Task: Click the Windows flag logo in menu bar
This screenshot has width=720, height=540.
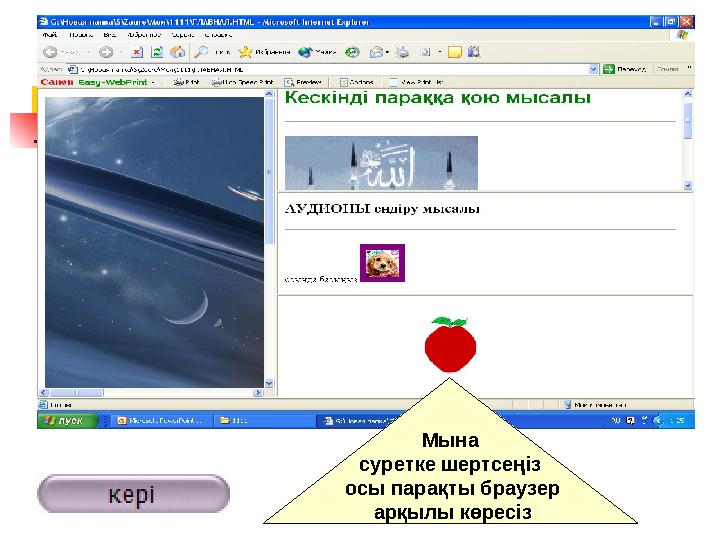Action: click(682, 35)
